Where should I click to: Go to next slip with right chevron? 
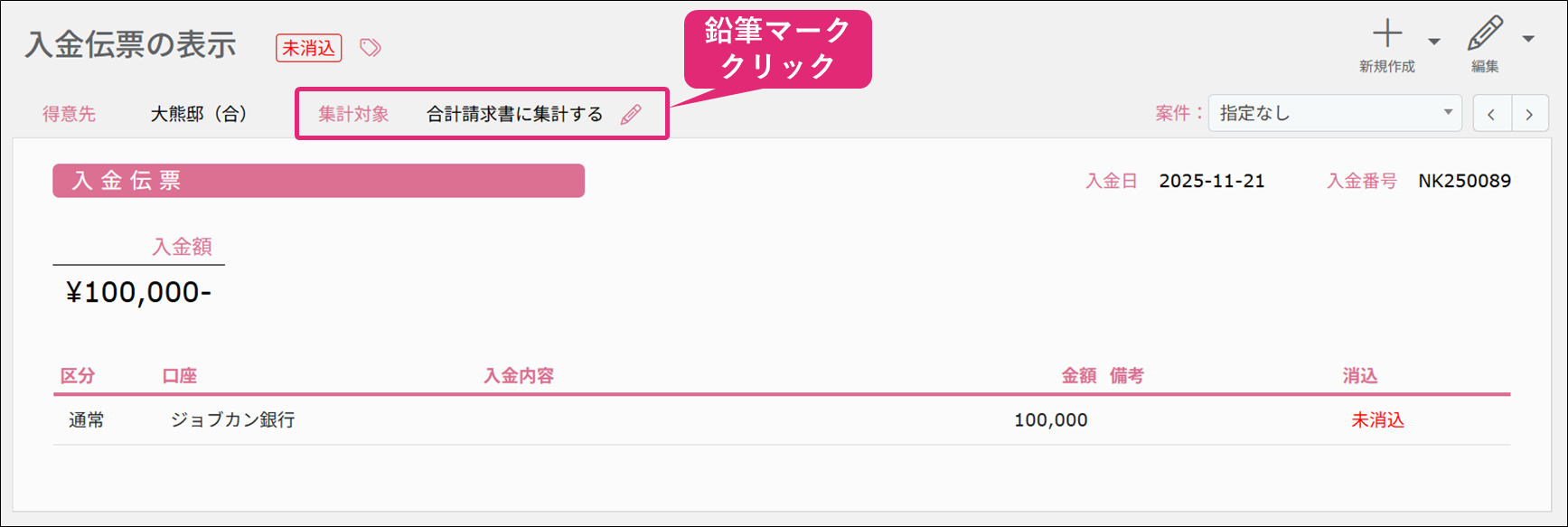point(1529,115)
